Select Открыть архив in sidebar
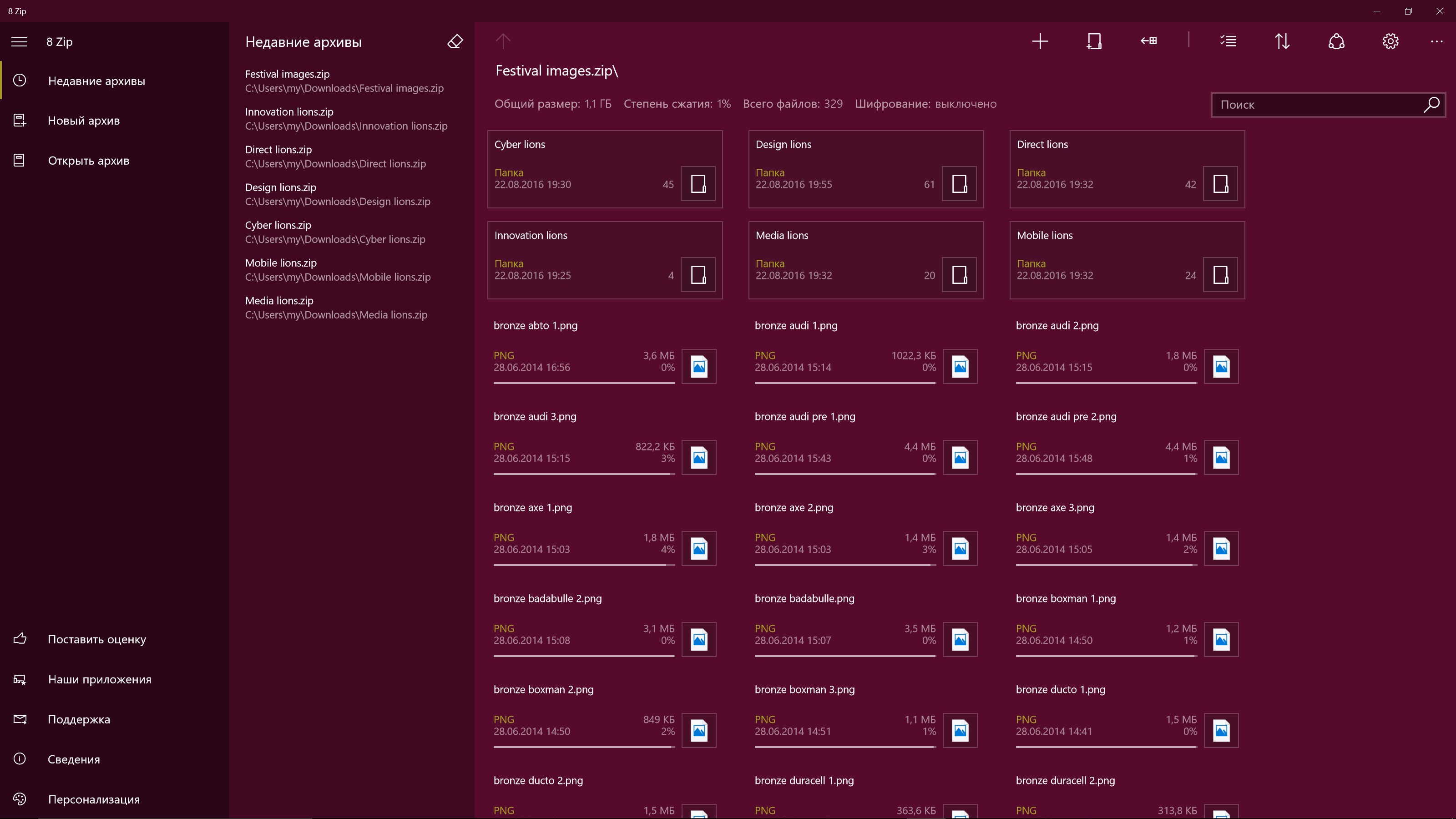 click(115, 161)
